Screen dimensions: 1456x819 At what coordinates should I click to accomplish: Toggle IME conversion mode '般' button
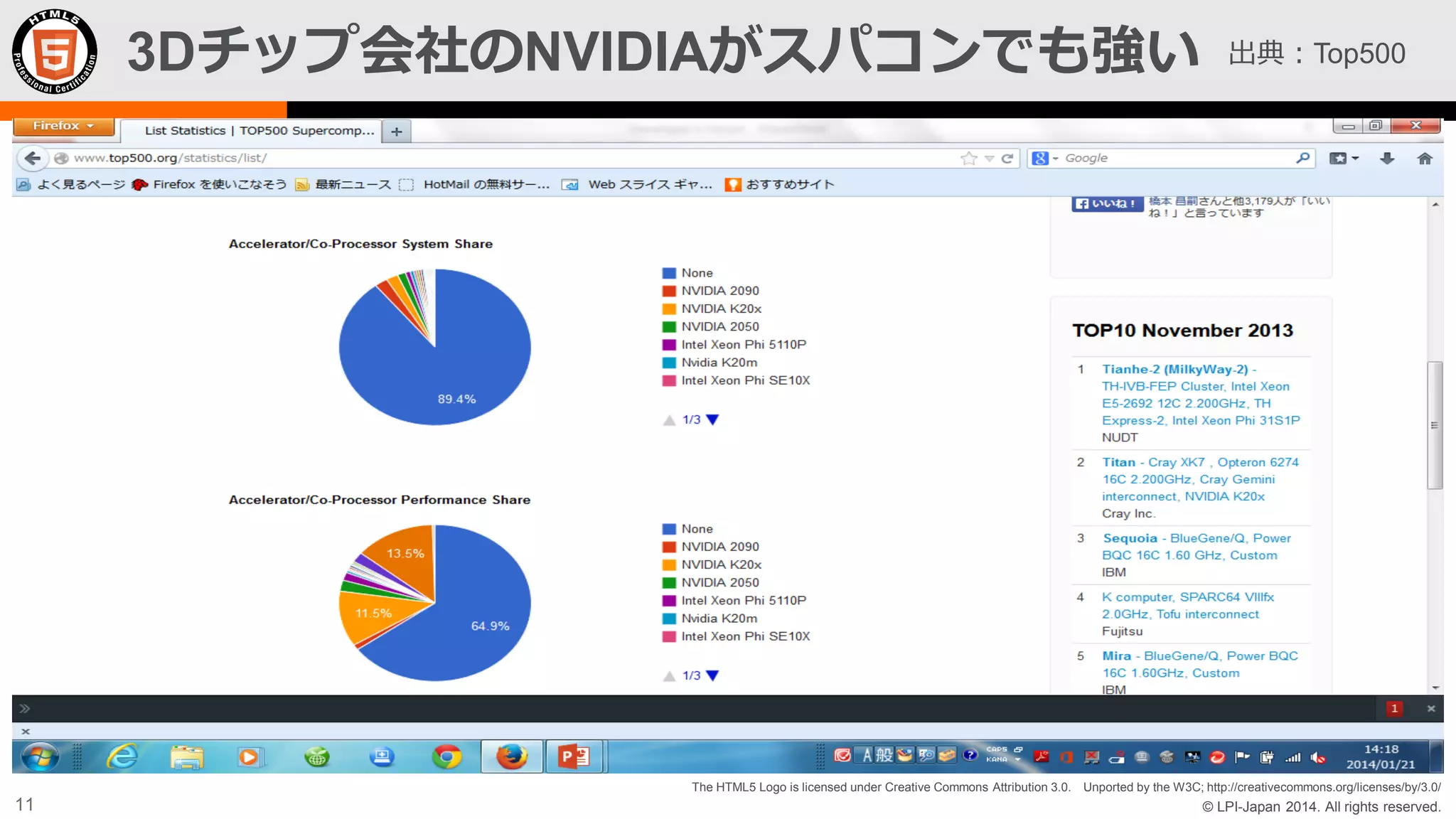(884, 755)
